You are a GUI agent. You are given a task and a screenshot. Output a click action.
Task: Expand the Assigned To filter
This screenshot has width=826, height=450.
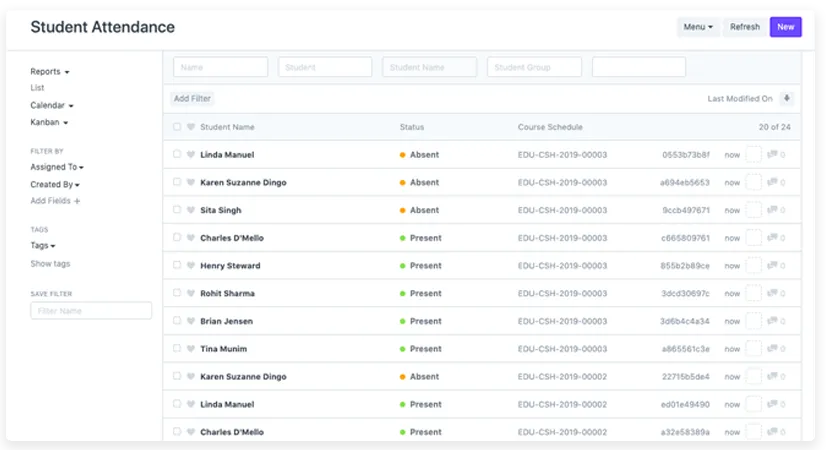click(56, 167)
